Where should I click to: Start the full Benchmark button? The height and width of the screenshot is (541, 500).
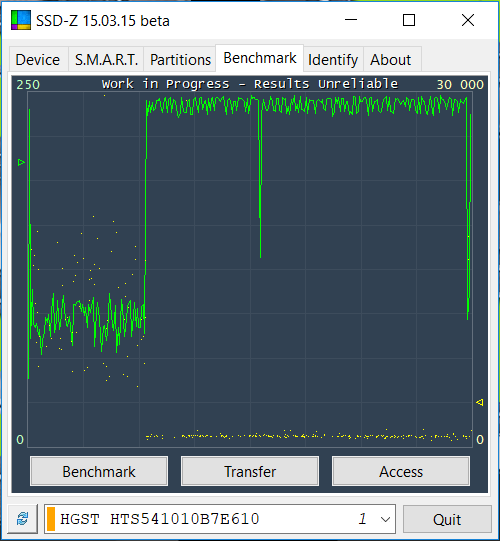tap(99, 471)
